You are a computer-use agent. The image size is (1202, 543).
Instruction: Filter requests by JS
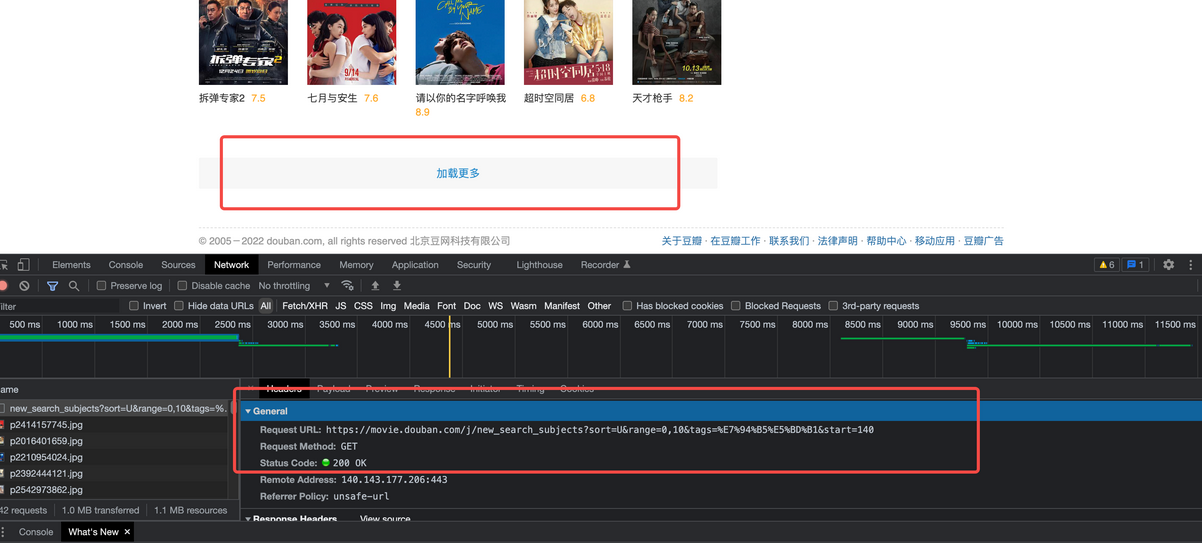point(341,306)
